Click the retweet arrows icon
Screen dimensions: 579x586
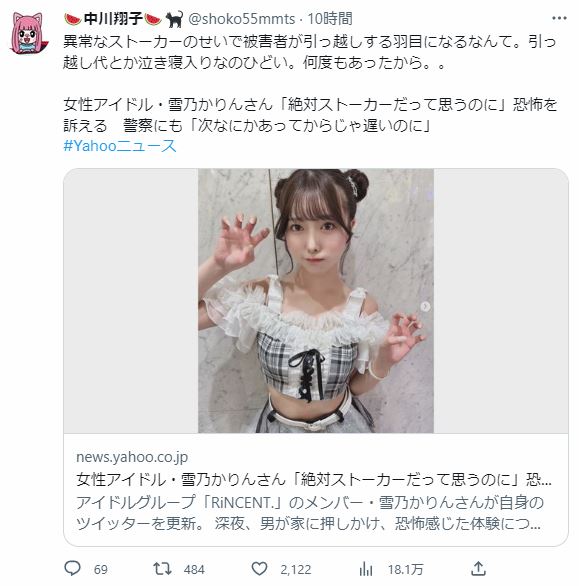click(162, 568)
